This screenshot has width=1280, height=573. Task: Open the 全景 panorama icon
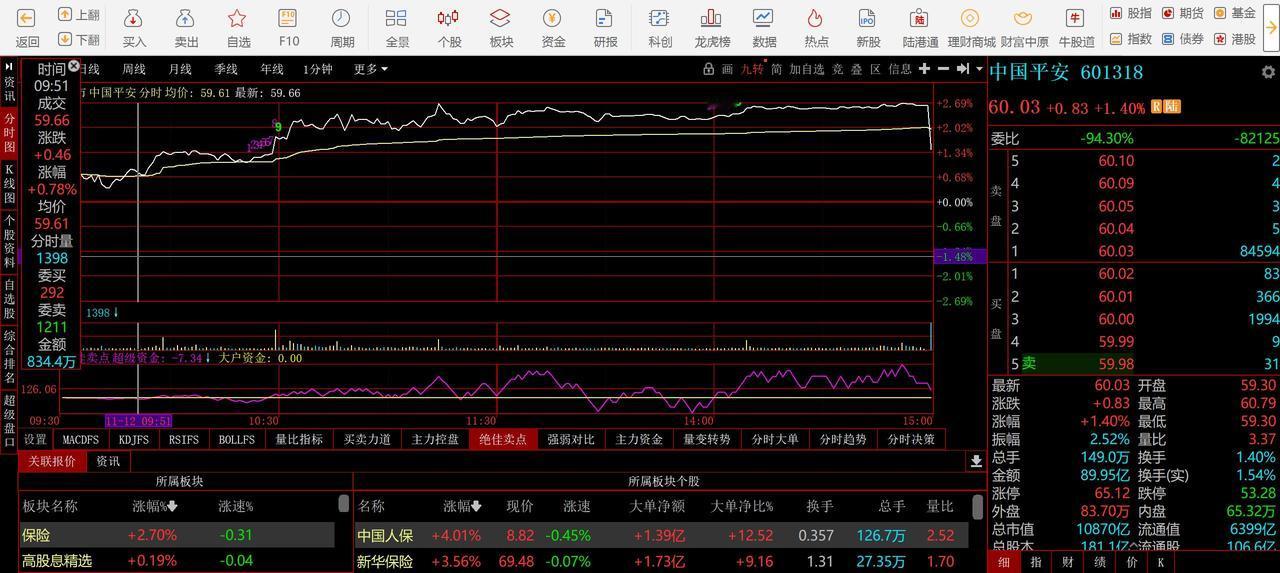point(397,18)
